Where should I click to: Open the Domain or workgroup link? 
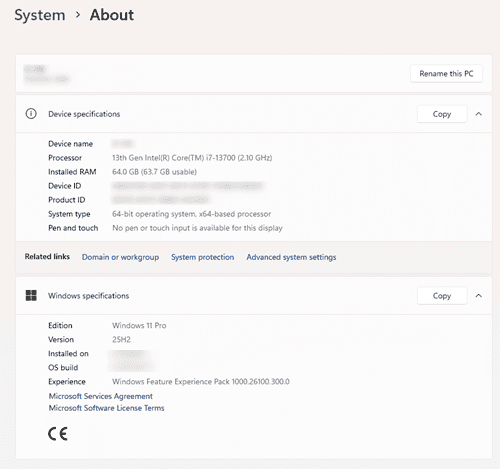point(120,257)
